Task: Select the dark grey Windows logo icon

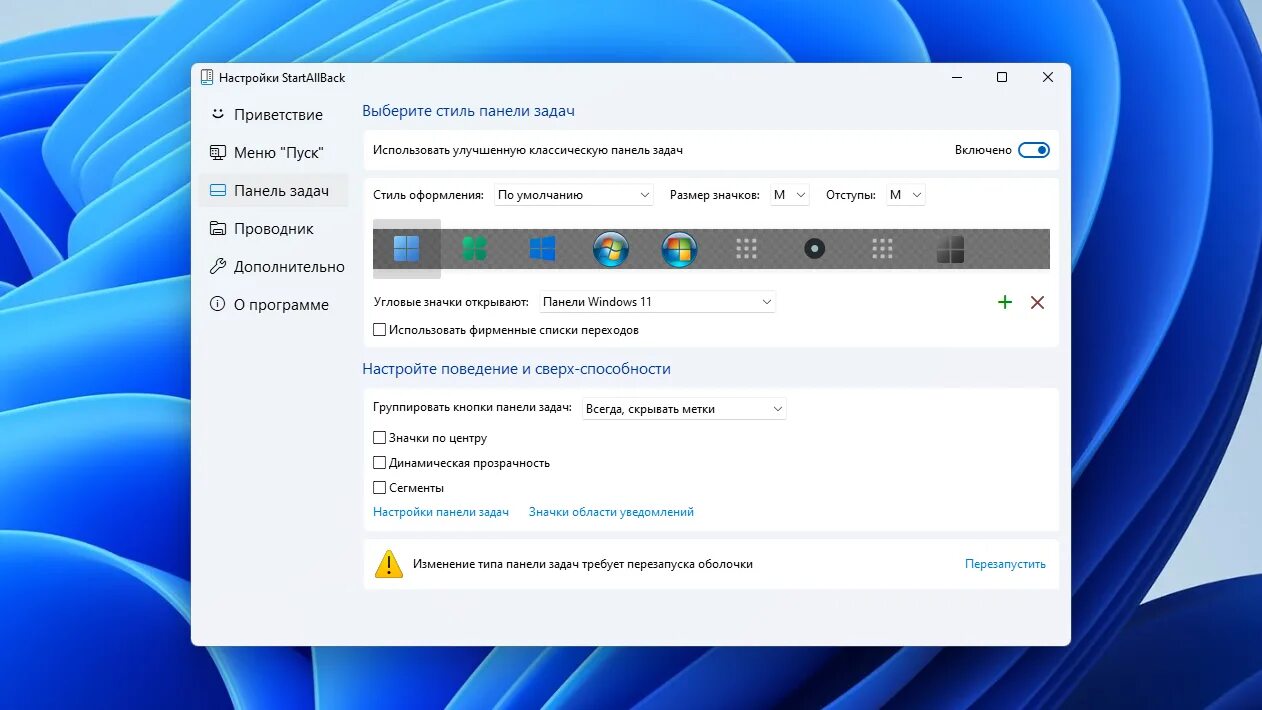Action: point(950,249)
